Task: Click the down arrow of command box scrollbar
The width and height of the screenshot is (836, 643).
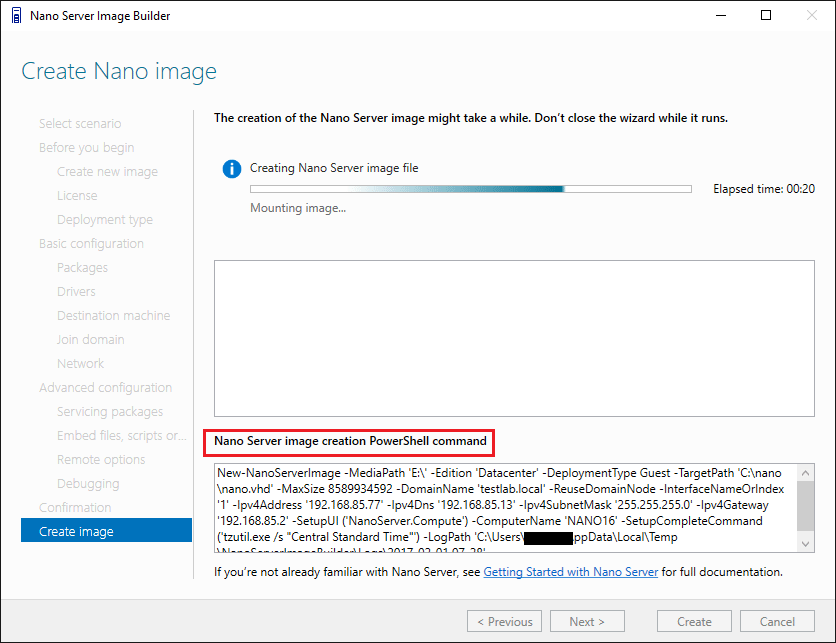Action: pos(806,544)
